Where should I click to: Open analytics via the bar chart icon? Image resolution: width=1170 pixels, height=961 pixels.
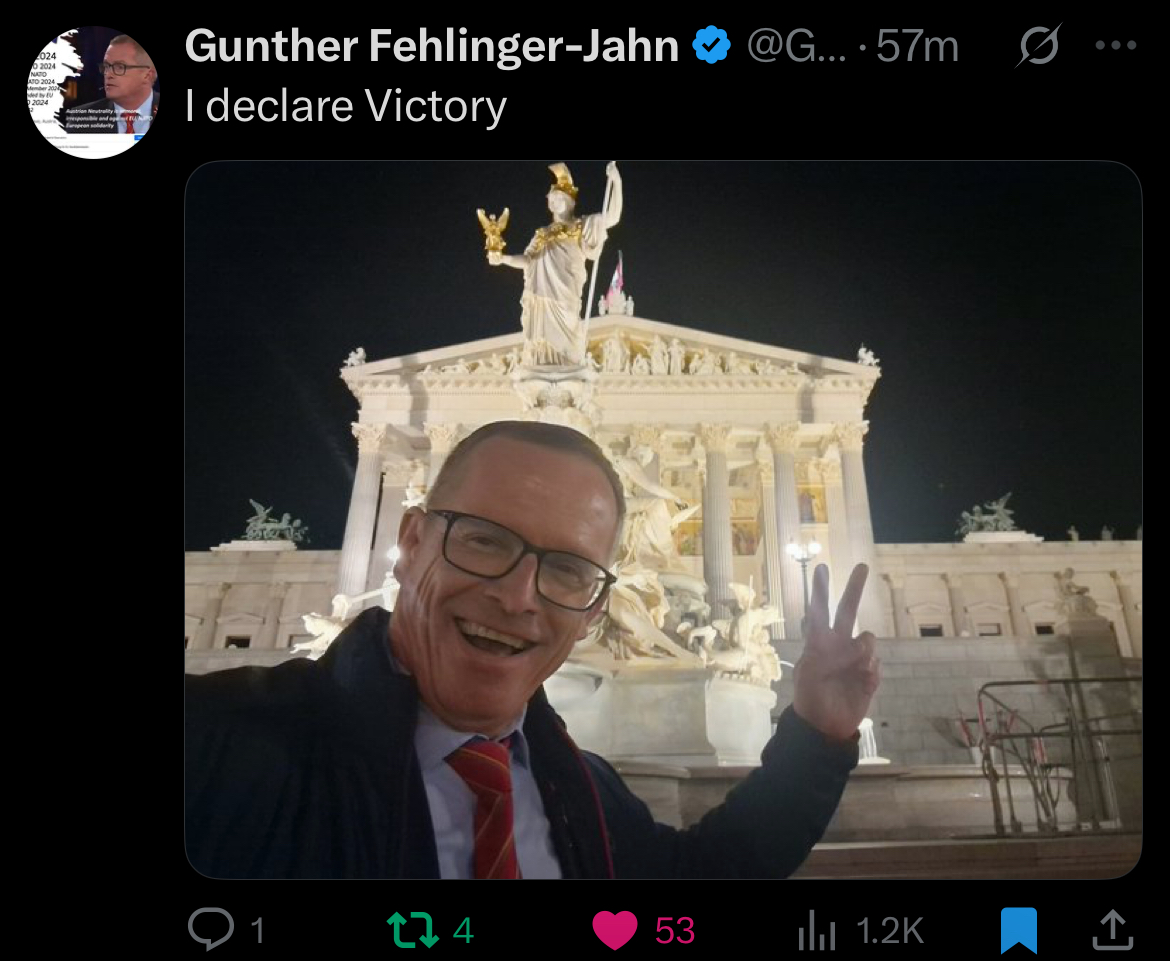click(x=816, y=931)
